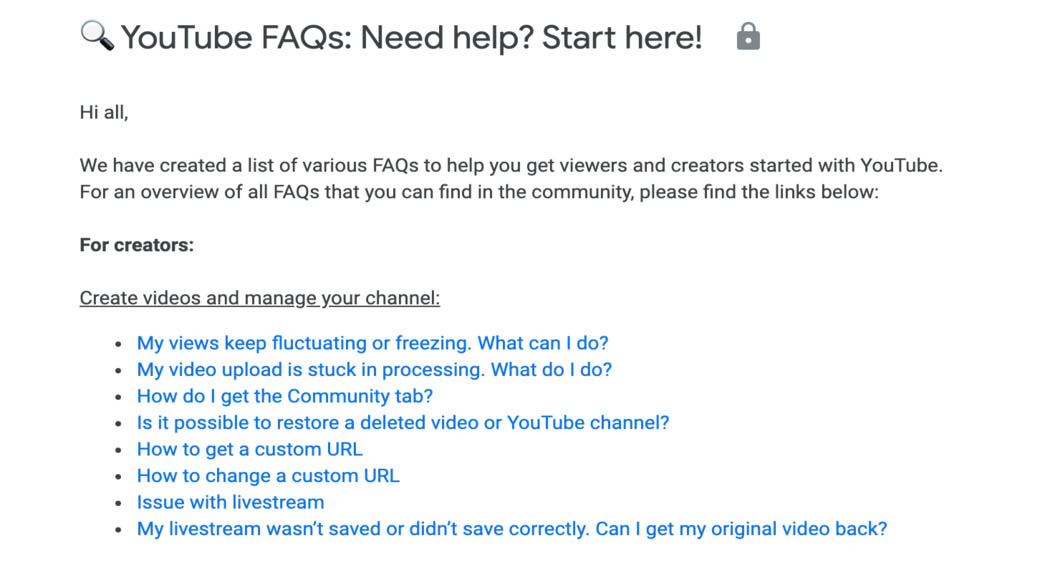
Task: Click the 'For creators:' bold heading
Action: point(136,245)
